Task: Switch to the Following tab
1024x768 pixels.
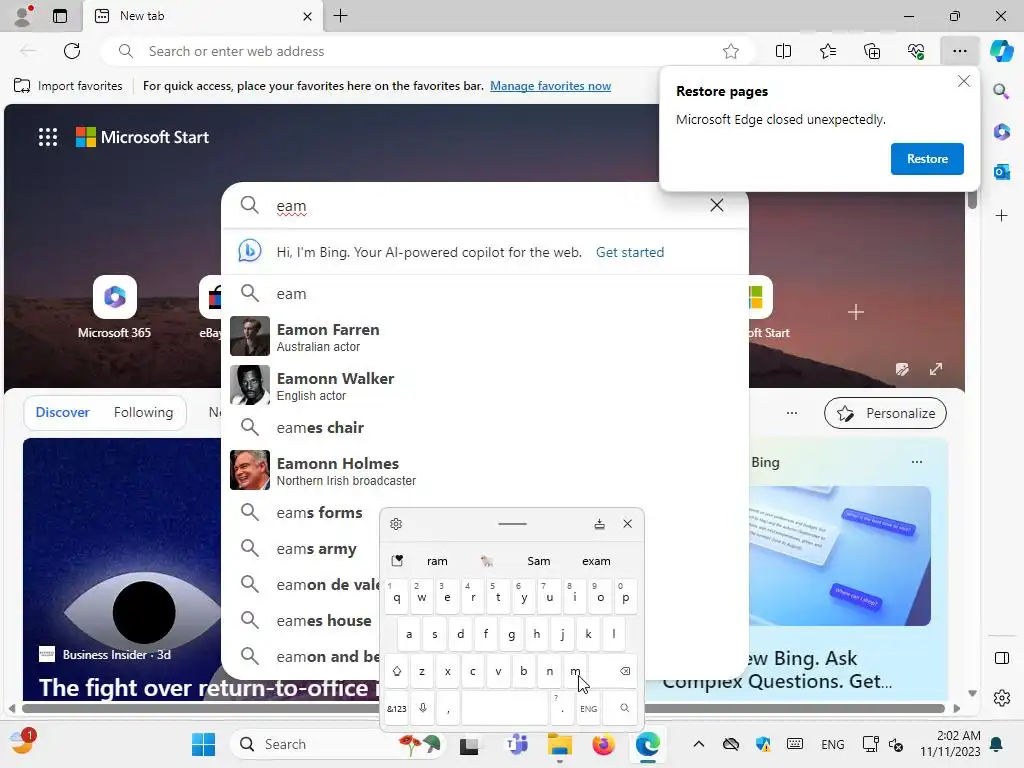Action: [x=143, y=413]
